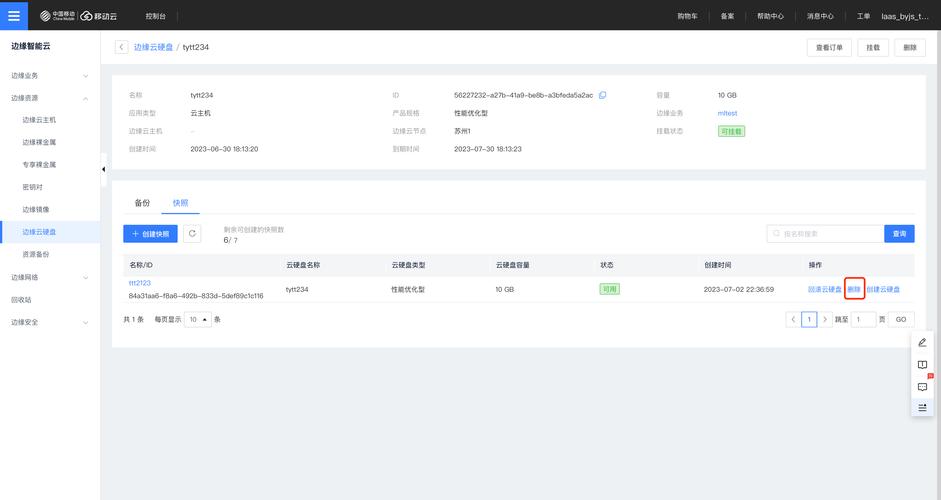Viewport: 941px width, 500px height.
Task: Collapse the left sidebar panel
Action: pyautogui.click(x=103, y=169)
